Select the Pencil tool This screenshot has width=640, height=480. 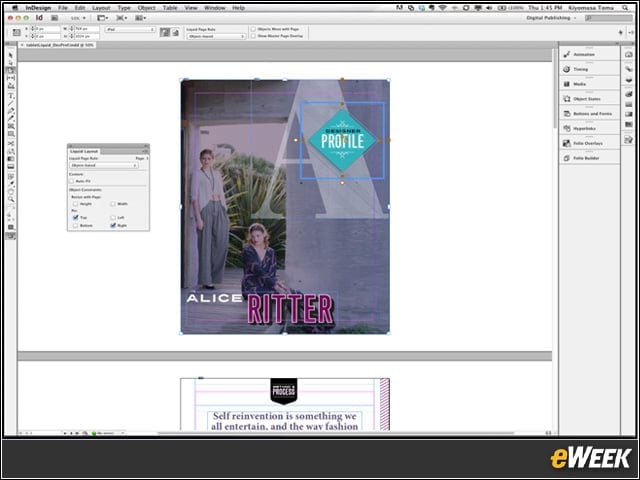11,118
